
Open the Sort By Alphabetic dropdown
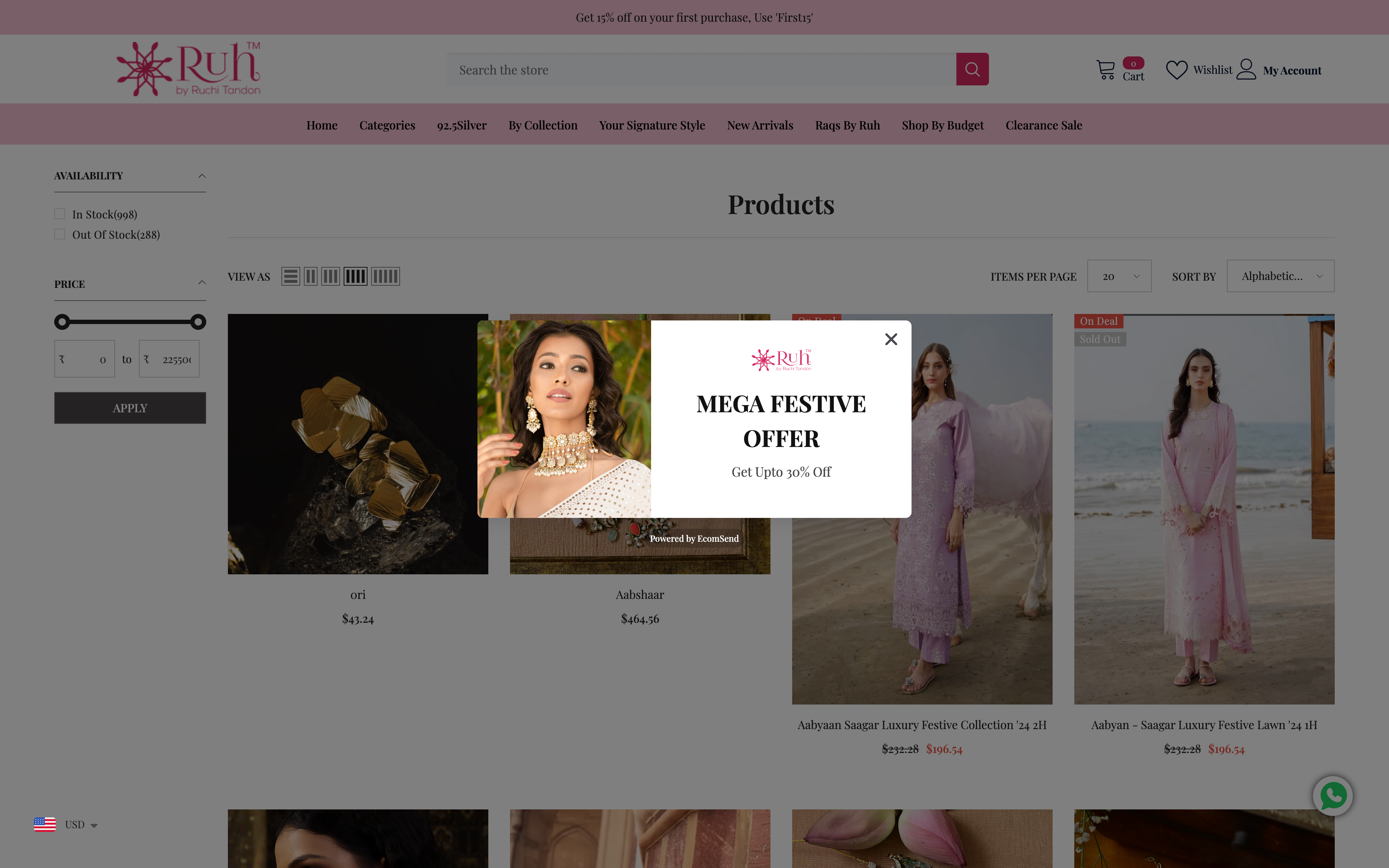[1280, 276]
